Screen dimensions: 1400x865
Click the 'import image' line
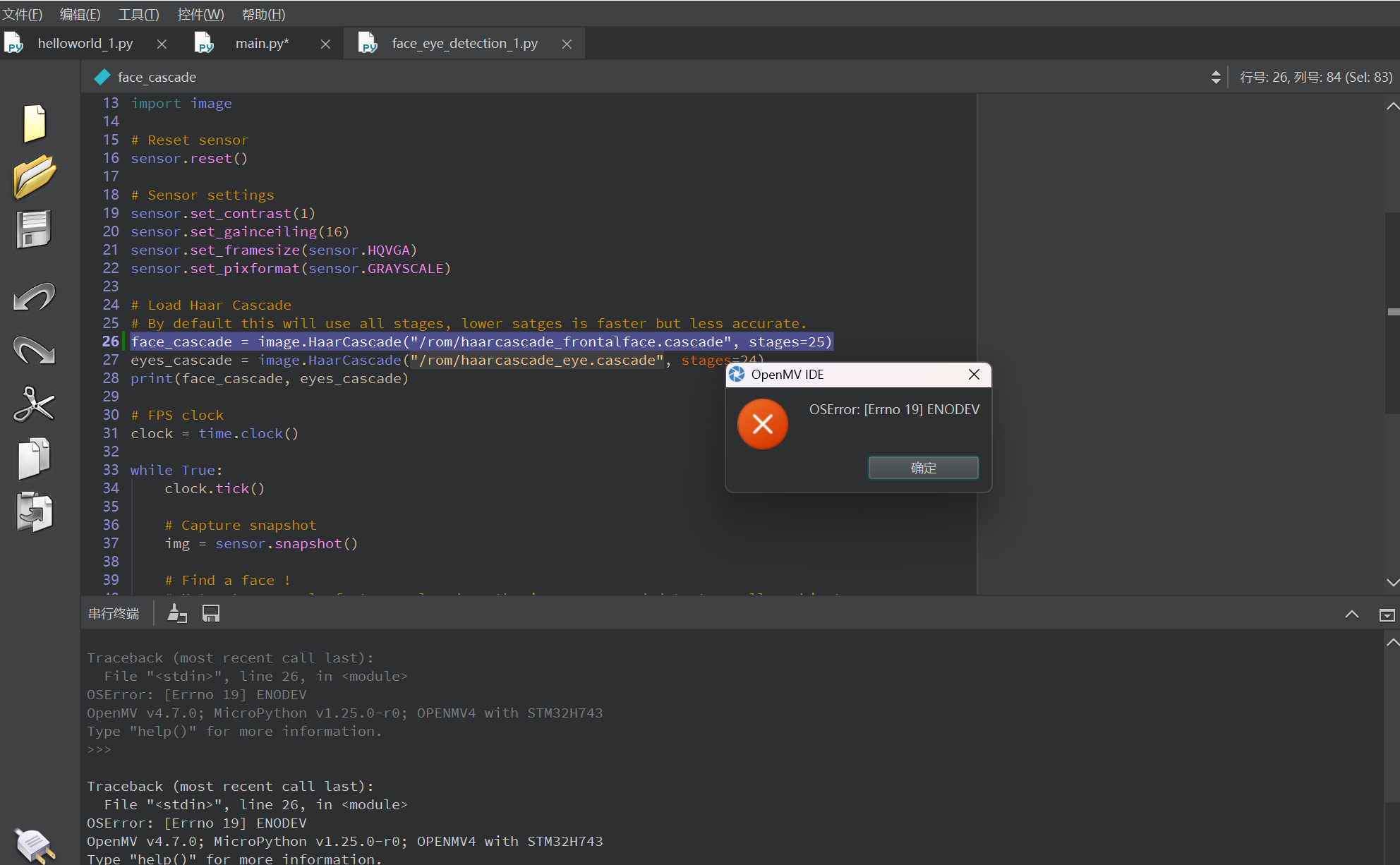coord(181,103)
